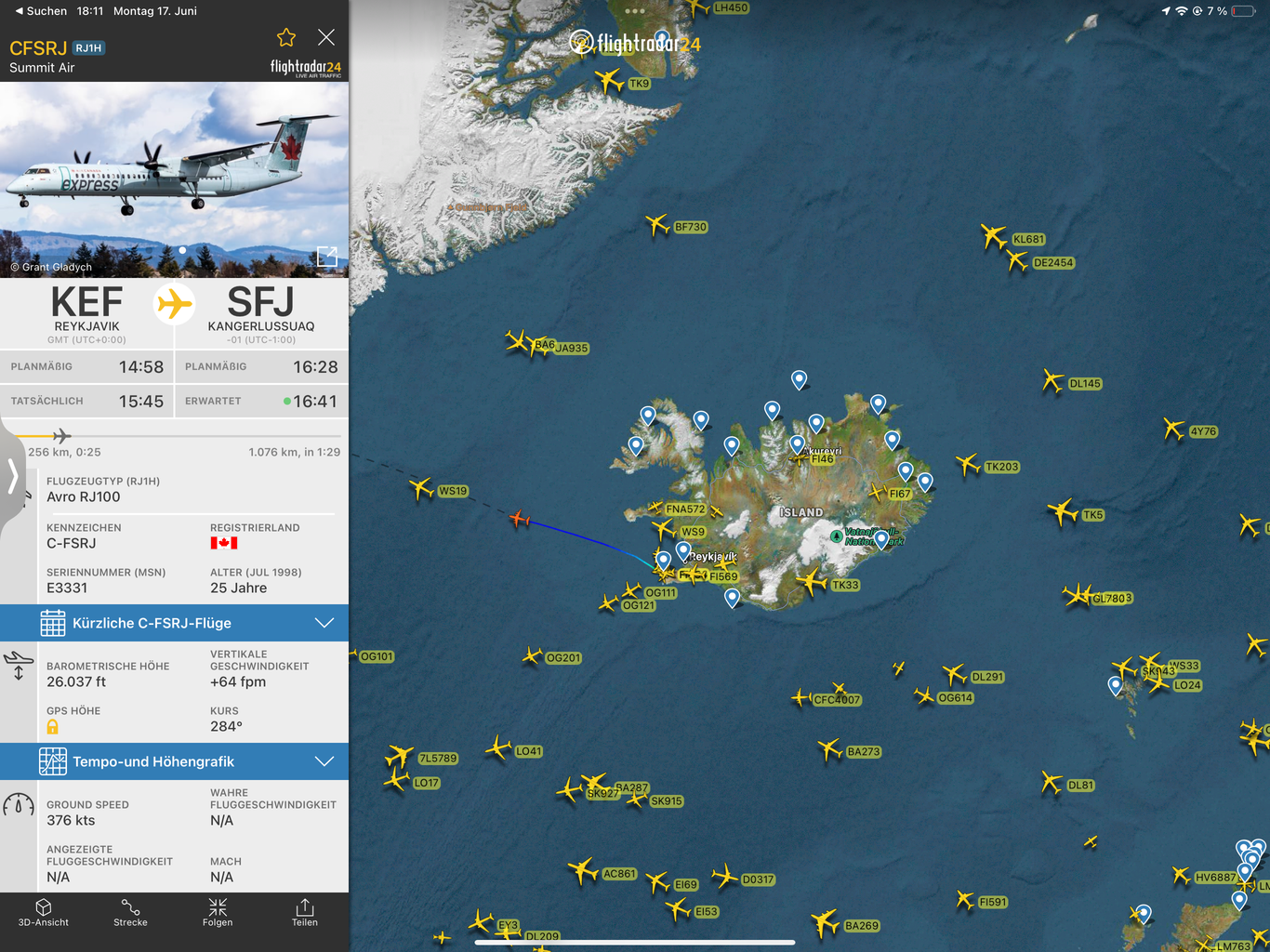Select flight LH450 at top of map
This screenshot has height=952, width=1270.
pyautogui.click(x=698, y=7)
